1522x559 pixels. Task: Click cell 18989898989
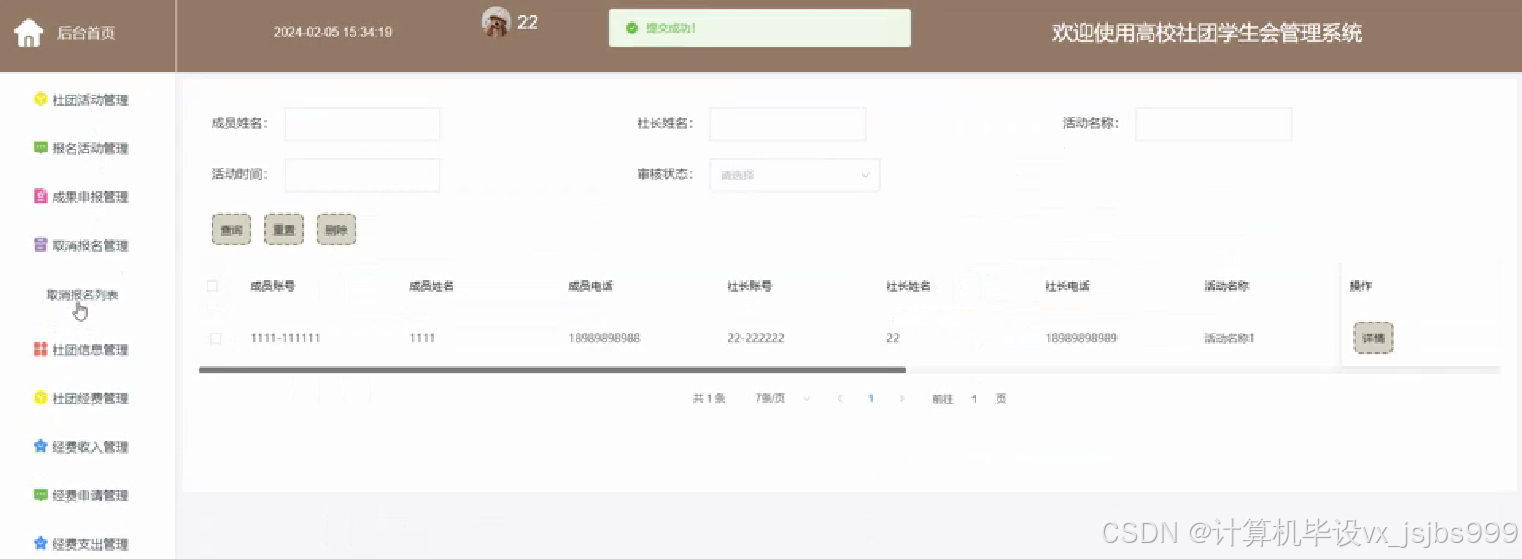[x=1081, y=338]
